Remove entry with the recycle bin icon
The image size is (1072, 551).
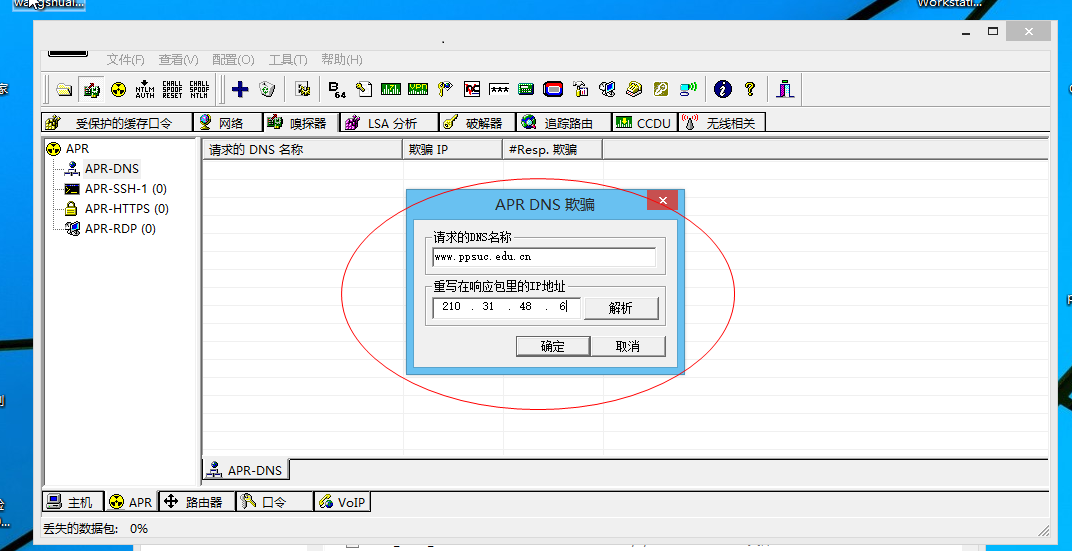267,89
